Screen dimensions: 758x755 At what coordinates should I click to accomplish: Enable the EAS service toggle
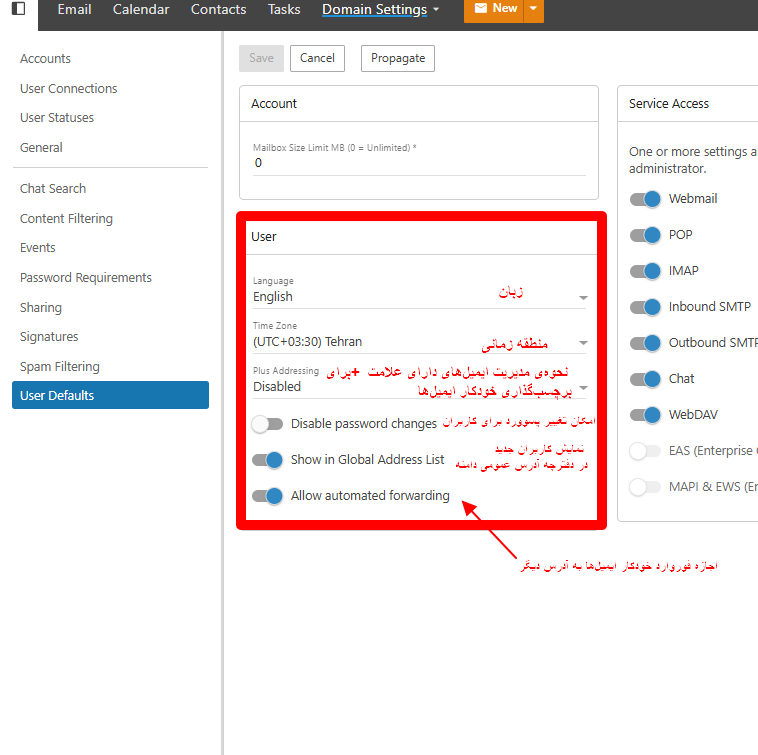pyautogui.click(x=645, y=451)
